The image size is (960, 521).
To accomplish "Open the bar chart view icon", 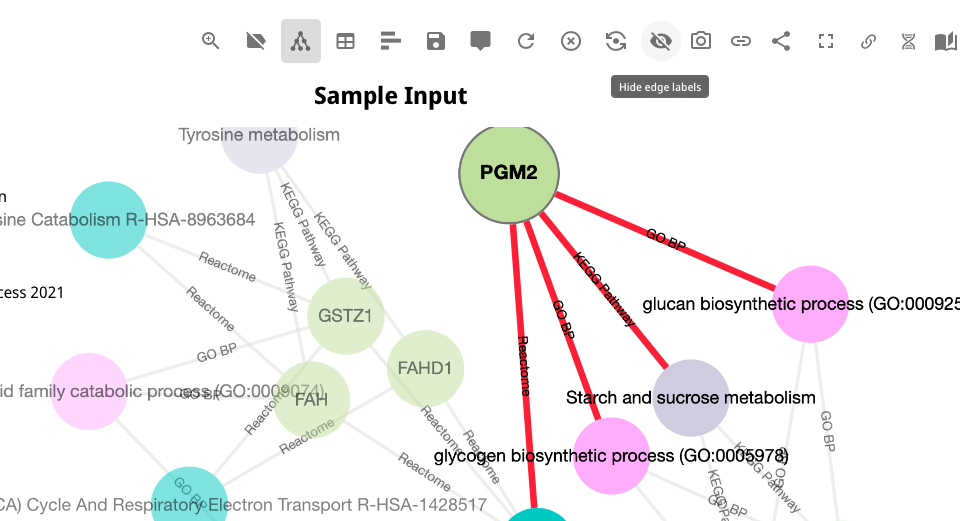I will click(391, 41).
